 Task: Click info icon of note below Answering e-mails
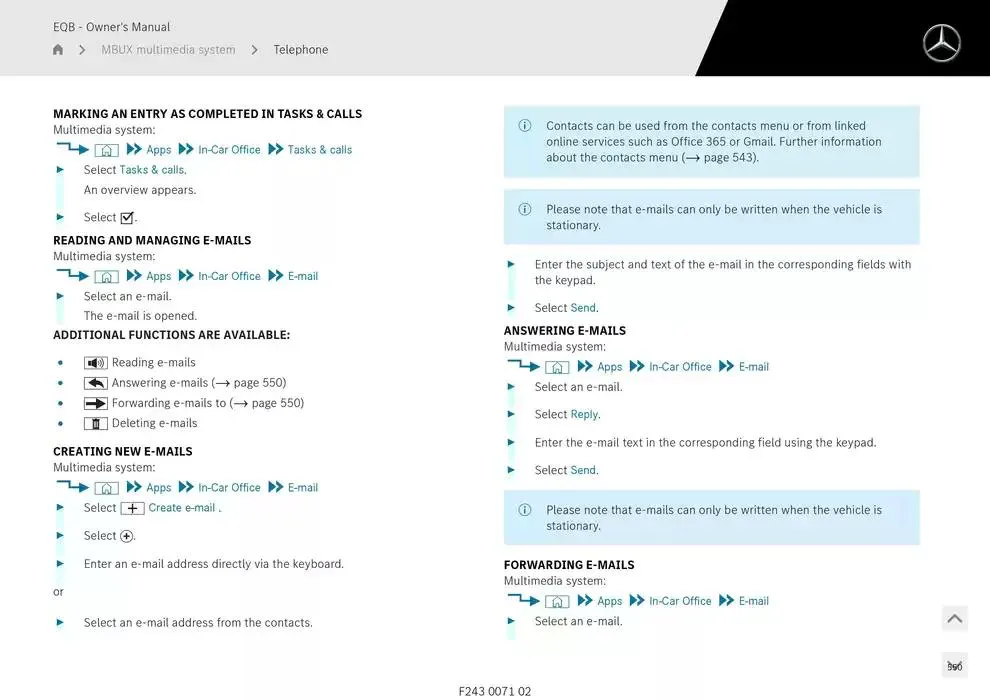point(525,509)
